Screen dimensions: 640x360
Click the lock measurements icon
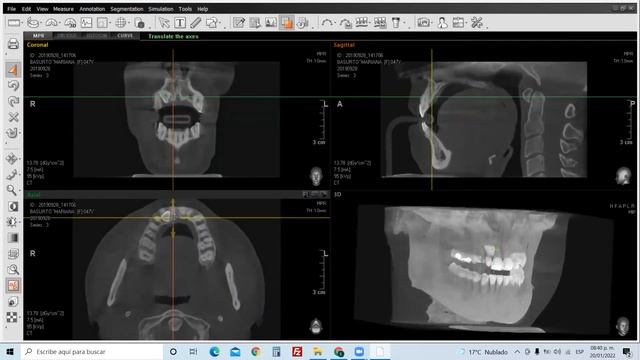[x=140, y=23]
